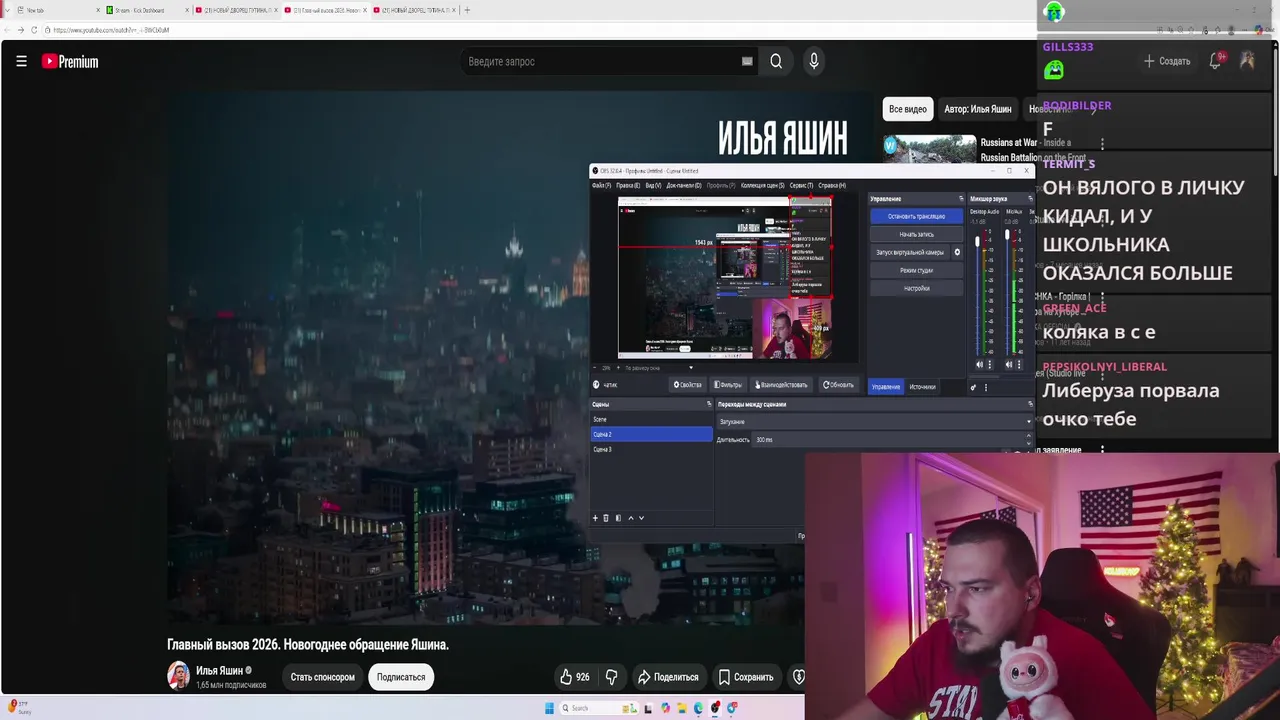Viewport: 1280px width, 720px height.
Task: Mute Mic/Aux in OBS mixer
Action: (x=1008, y=364)
